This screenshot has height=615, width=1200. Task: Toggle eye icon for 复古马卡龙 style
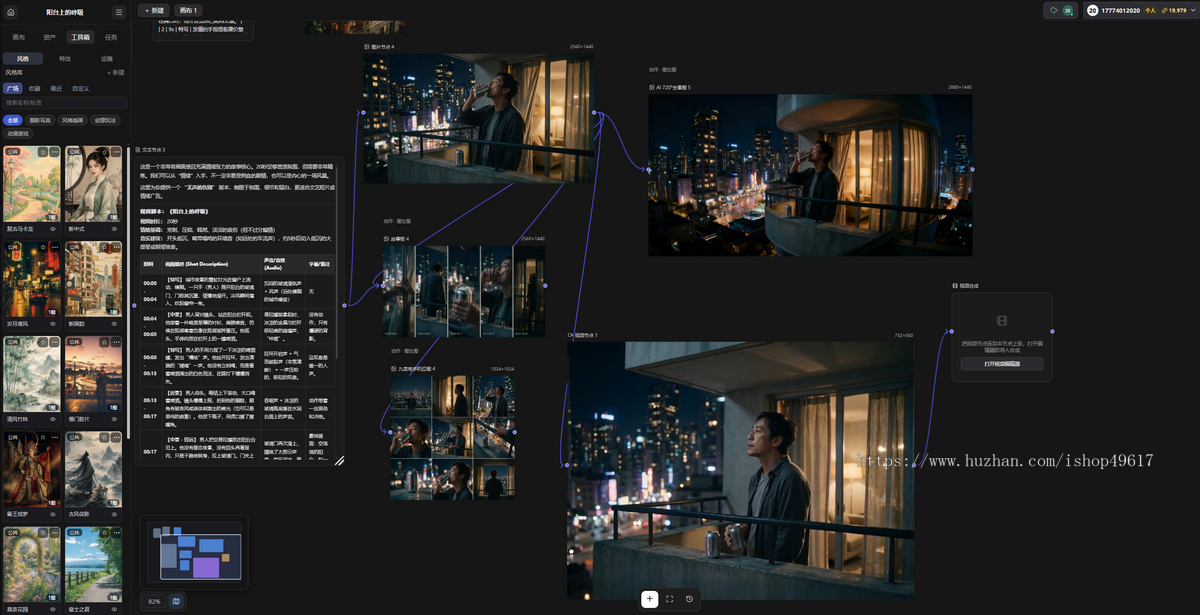click(x=54, y=229)
